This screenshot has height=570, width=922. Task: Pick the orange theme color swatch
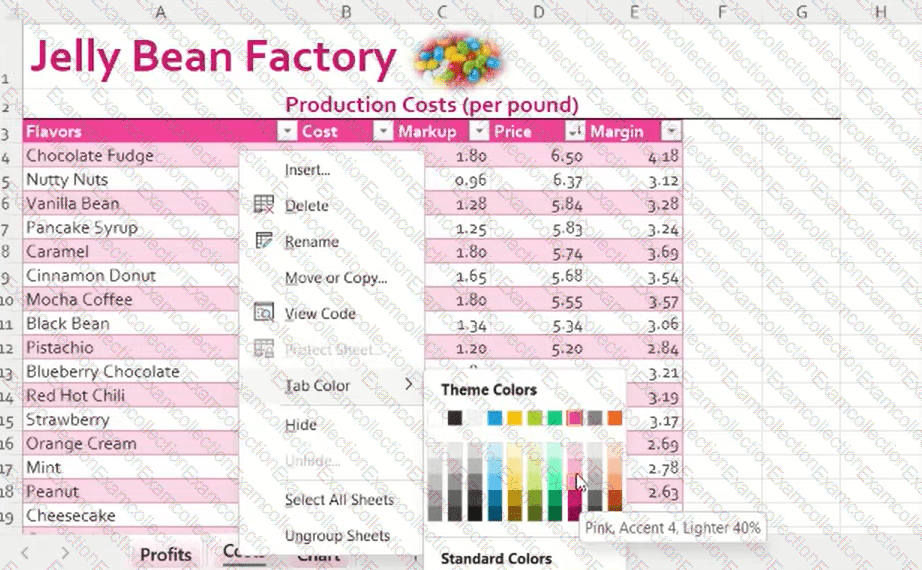pos(614,418)
